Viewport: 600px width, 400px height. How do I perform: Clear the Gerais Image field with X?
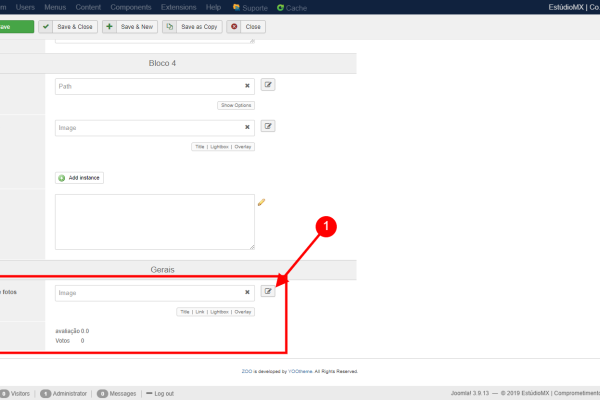(x=247, y=293)
